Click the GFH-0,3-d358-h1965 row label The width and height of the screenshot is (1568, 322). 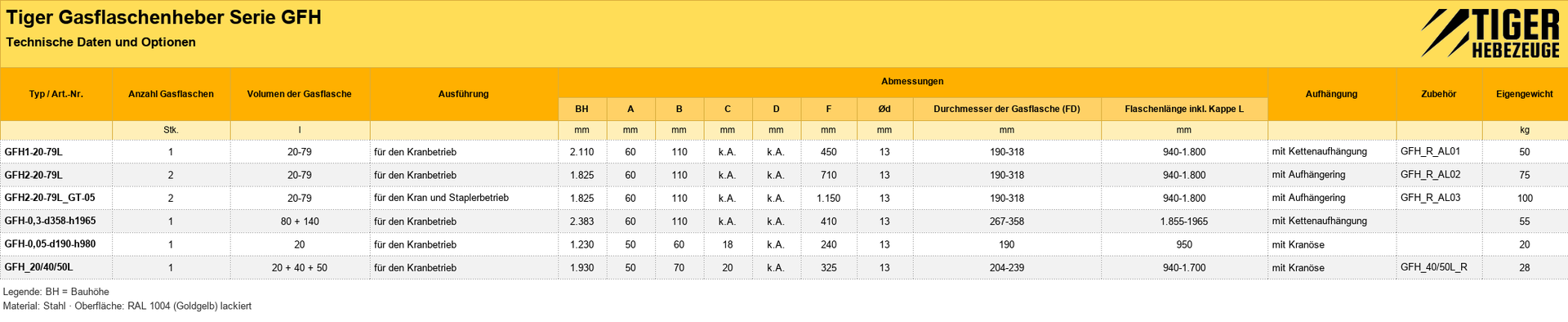coord(50,221)
